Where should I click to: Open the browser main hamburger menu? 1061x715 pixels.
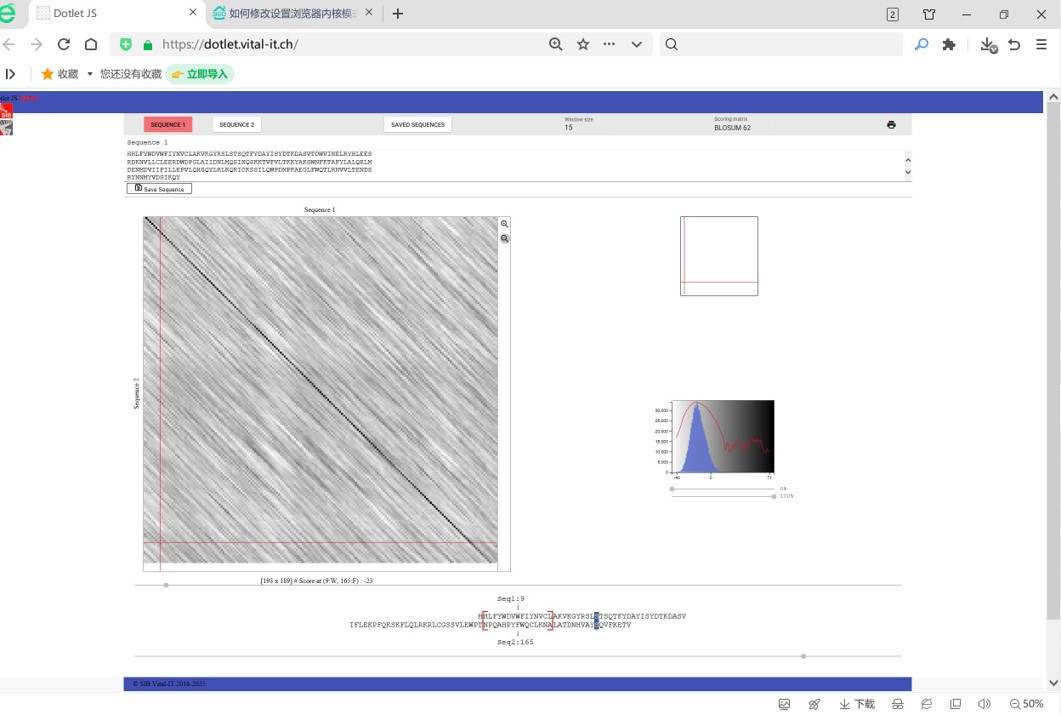pos(1041,45)
